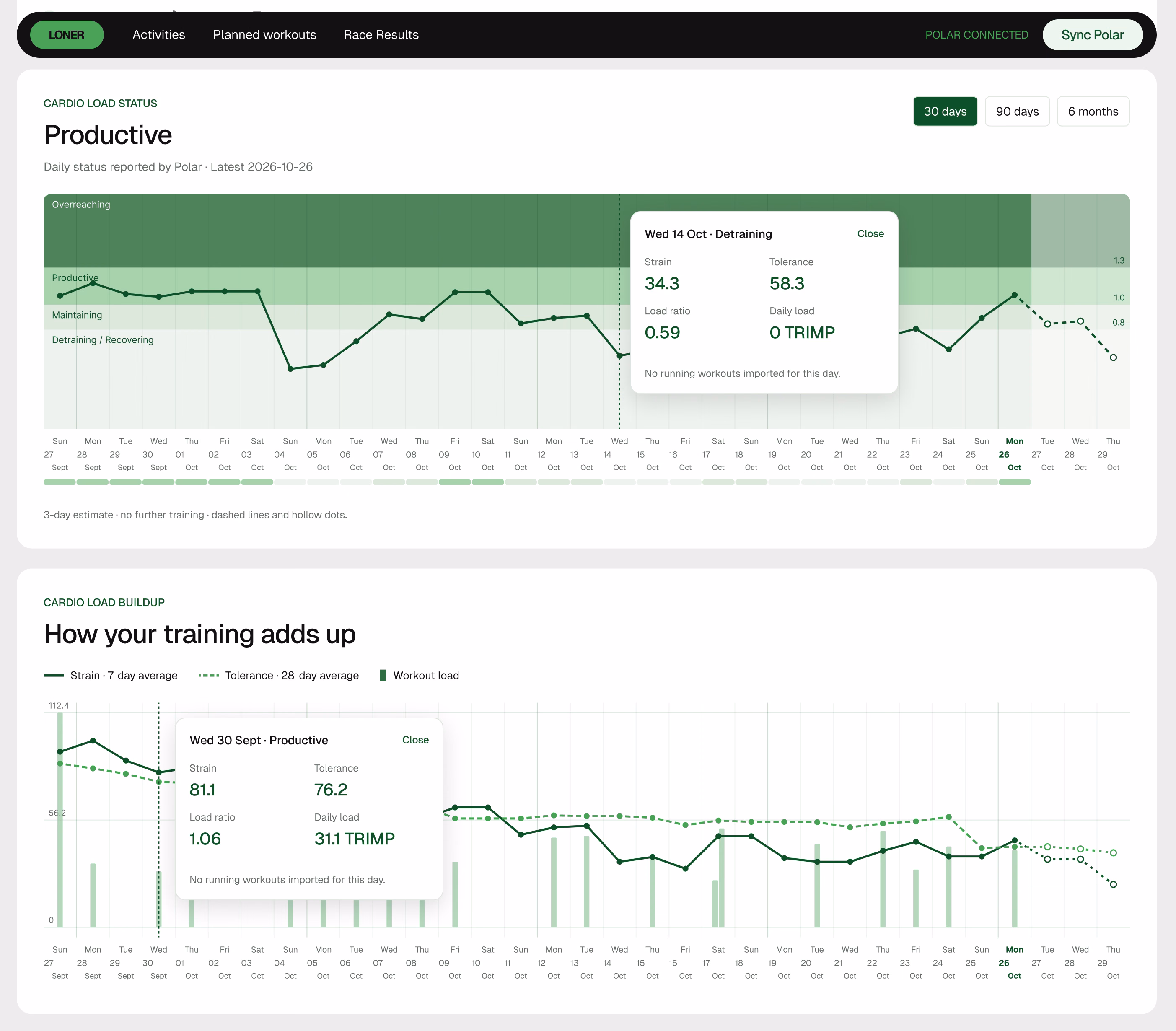
Task: Select Mon 26 Oct point on status chart
Action: pyautogui.click(x=1014, y=295)
